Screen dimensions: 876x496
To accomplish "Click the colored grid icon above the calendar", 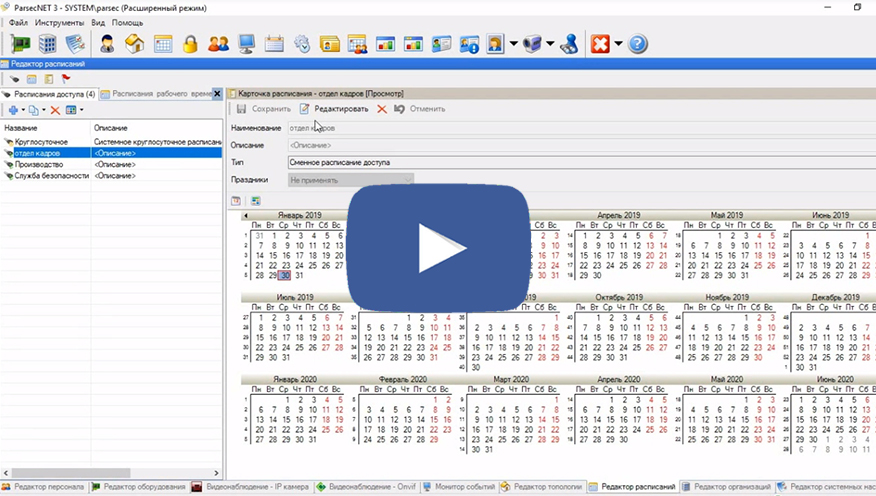I will point(256,201).
